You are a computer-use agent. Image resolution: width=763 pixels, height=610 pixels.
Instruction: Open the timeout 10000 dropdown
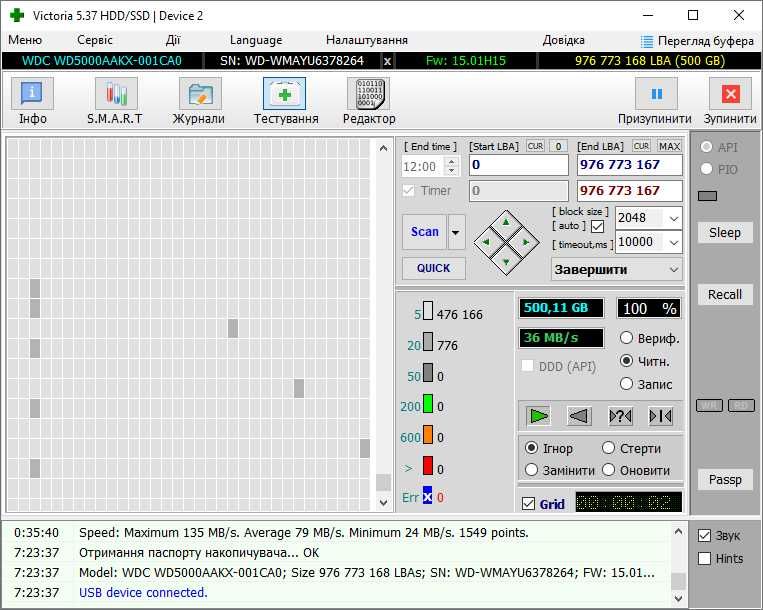tap(674, 242)
